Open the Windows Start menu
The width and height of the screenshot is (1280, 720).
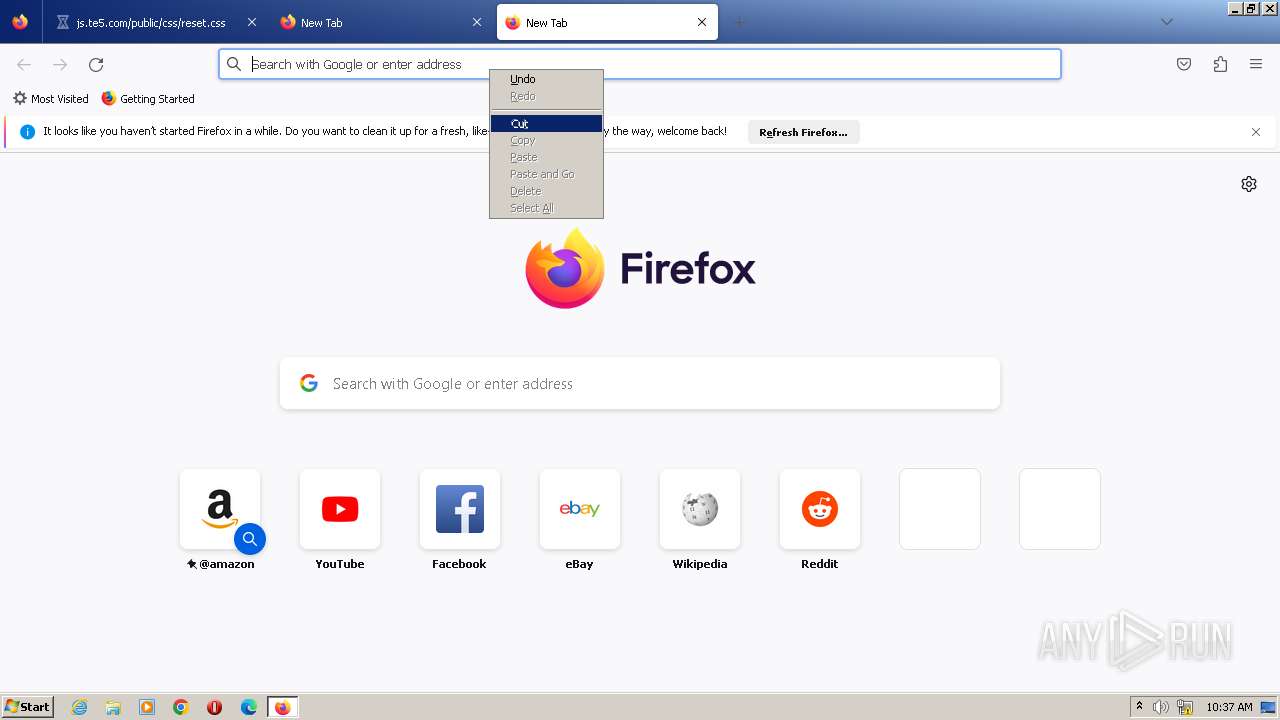(x=27, y=707)
